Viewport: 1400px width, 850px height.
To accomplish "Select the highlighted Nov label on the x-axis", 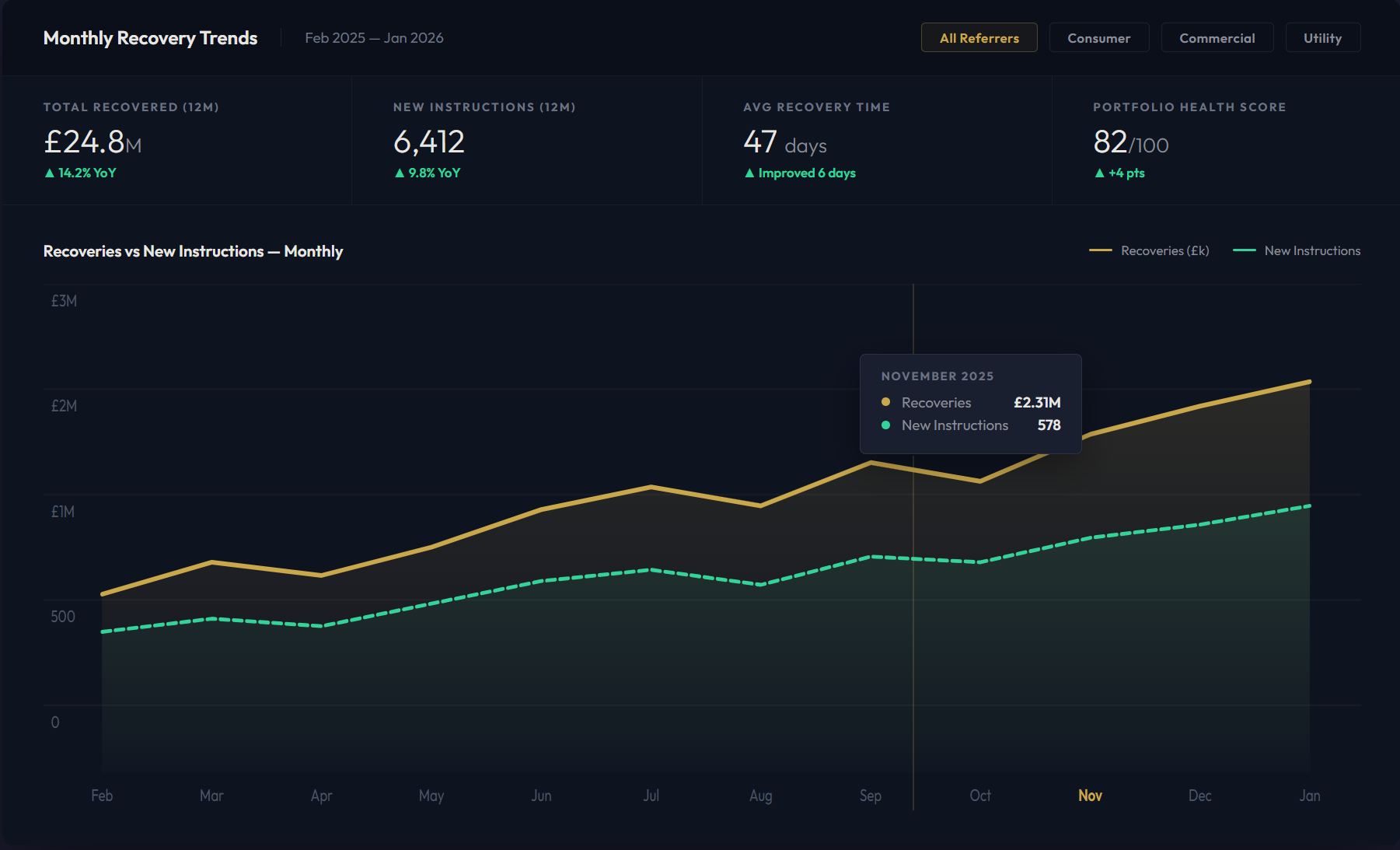I will (1090, 796).
